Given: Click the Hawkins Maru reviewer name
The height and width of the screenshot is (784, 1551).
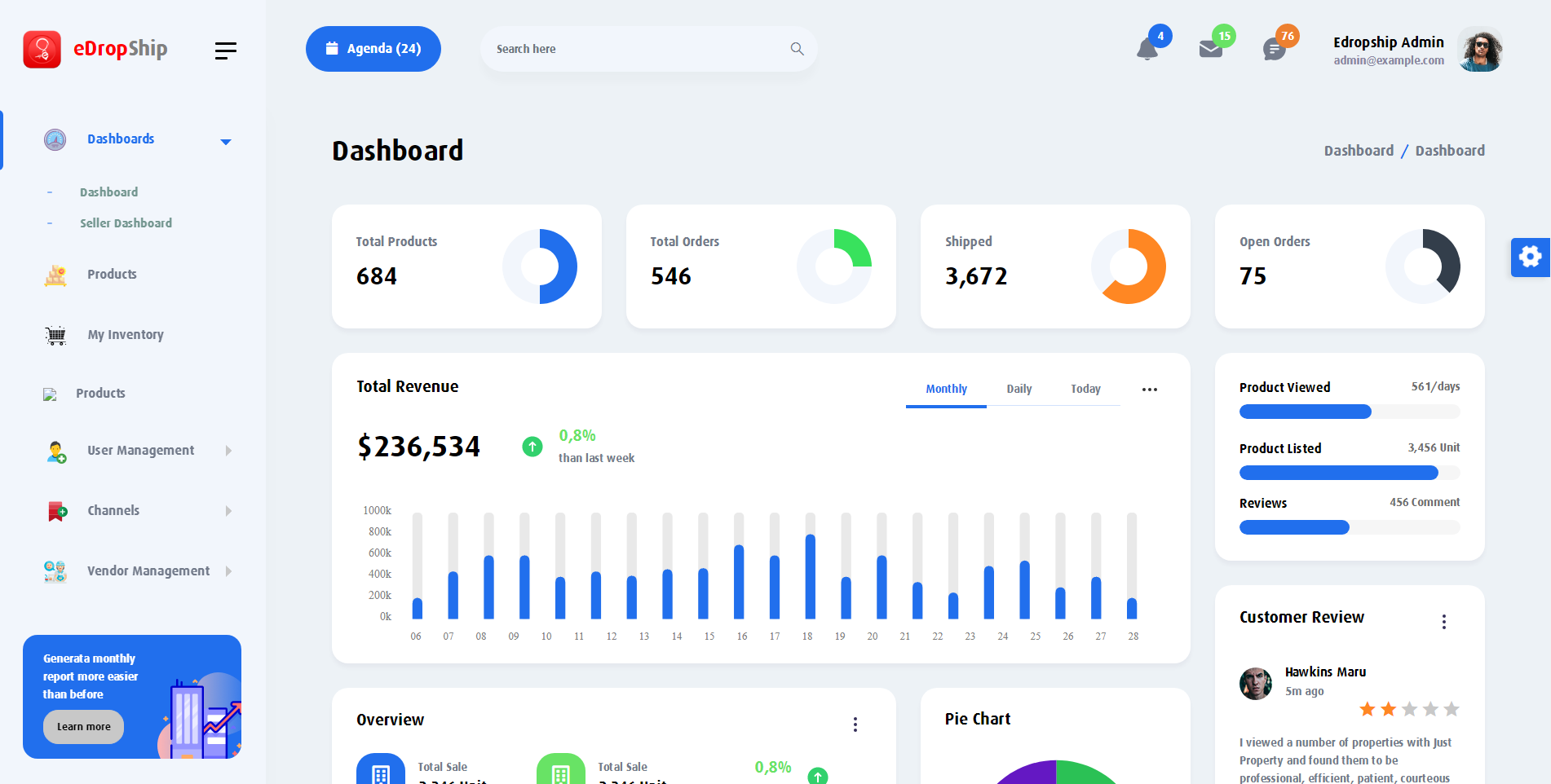Looking at the screenshot, I should pyautogui.click(x=1325, y=672).
